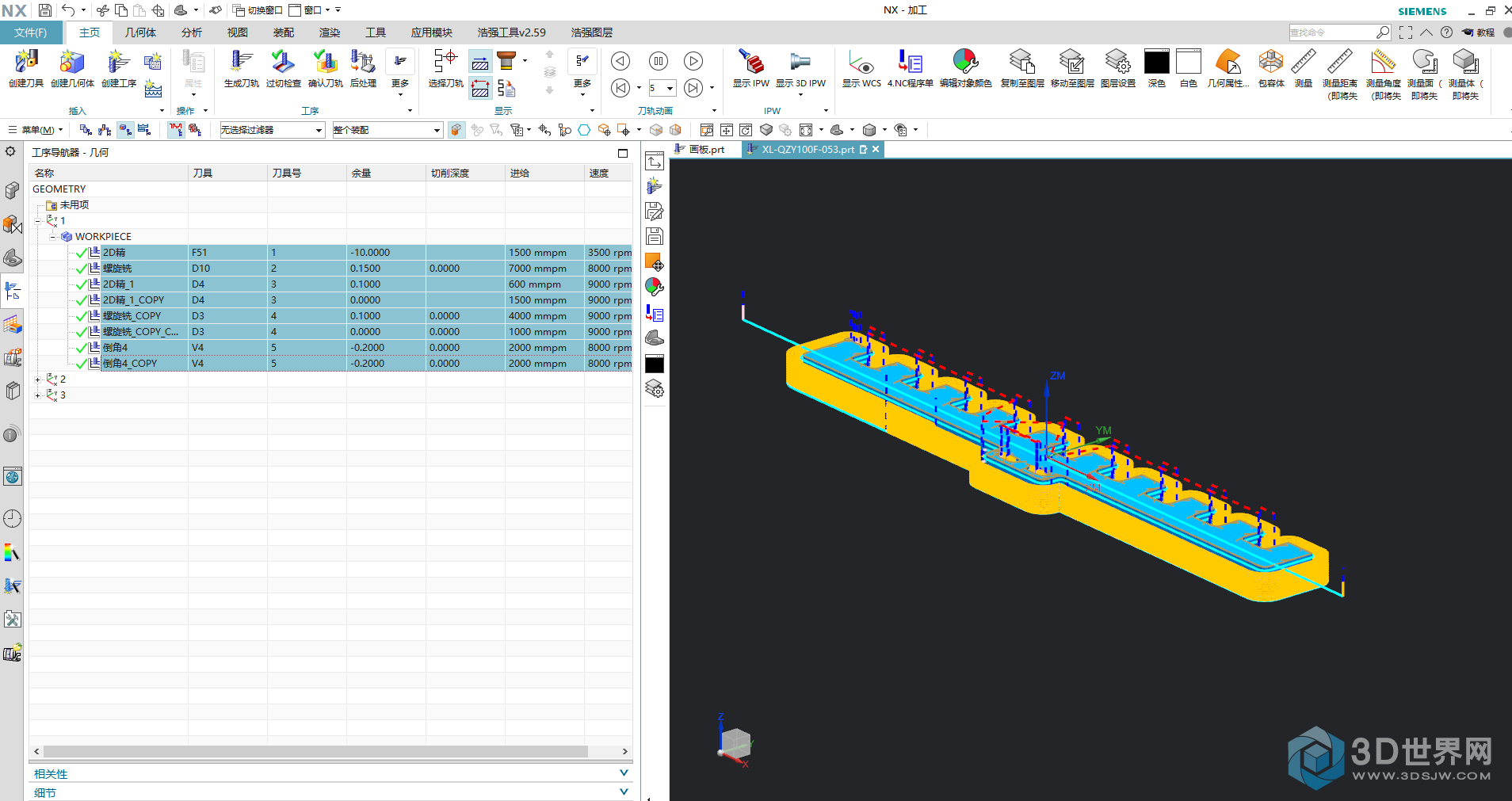Viewport: 1512px width, 801px height.
Task: Select the 2D精 operation row
Action: (x=331, y=253)
